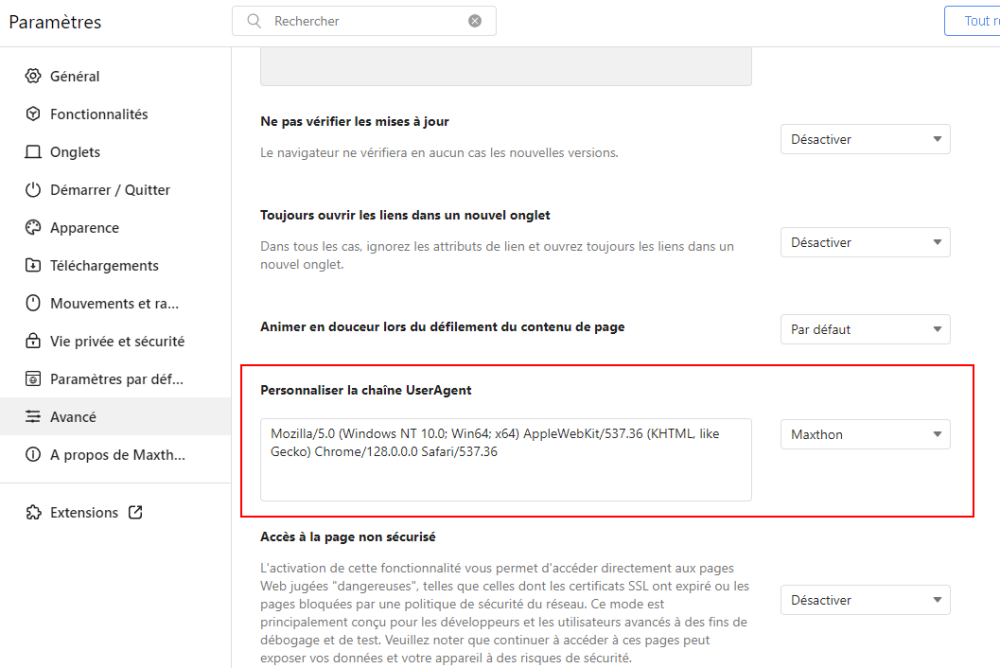Click the Onglets tab icon

pyautogui.click(x=33, y=152)
